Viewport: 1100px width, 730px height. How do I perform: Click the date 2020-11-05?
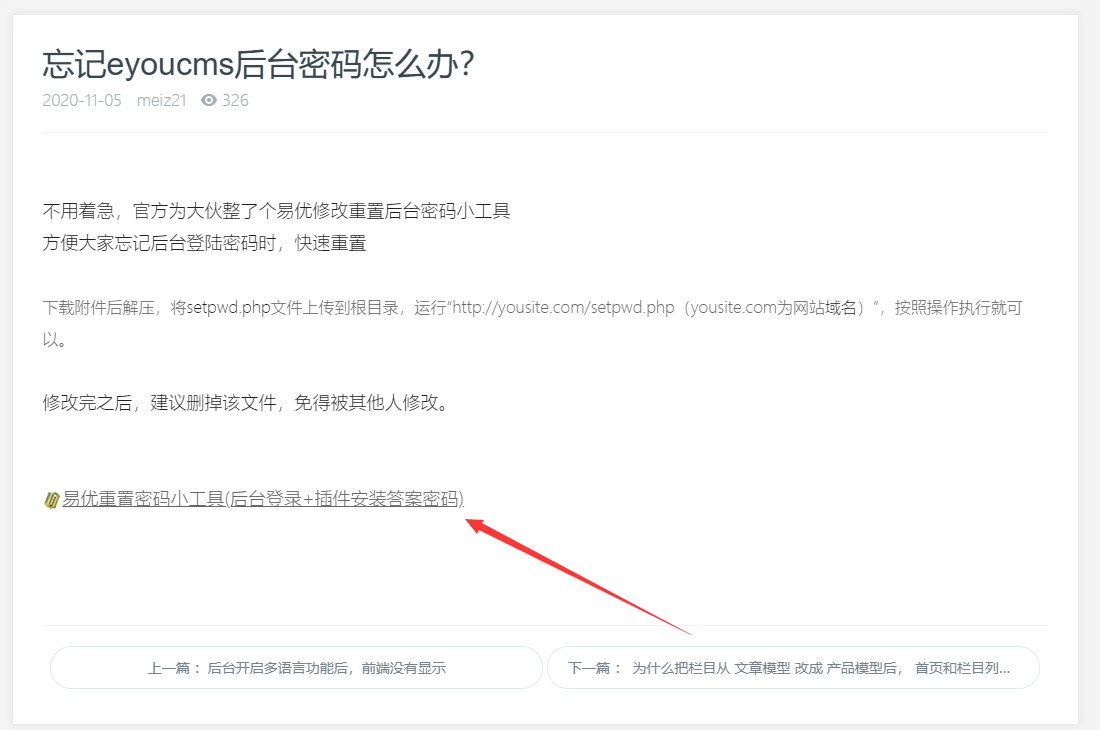(x=82, y=100)
